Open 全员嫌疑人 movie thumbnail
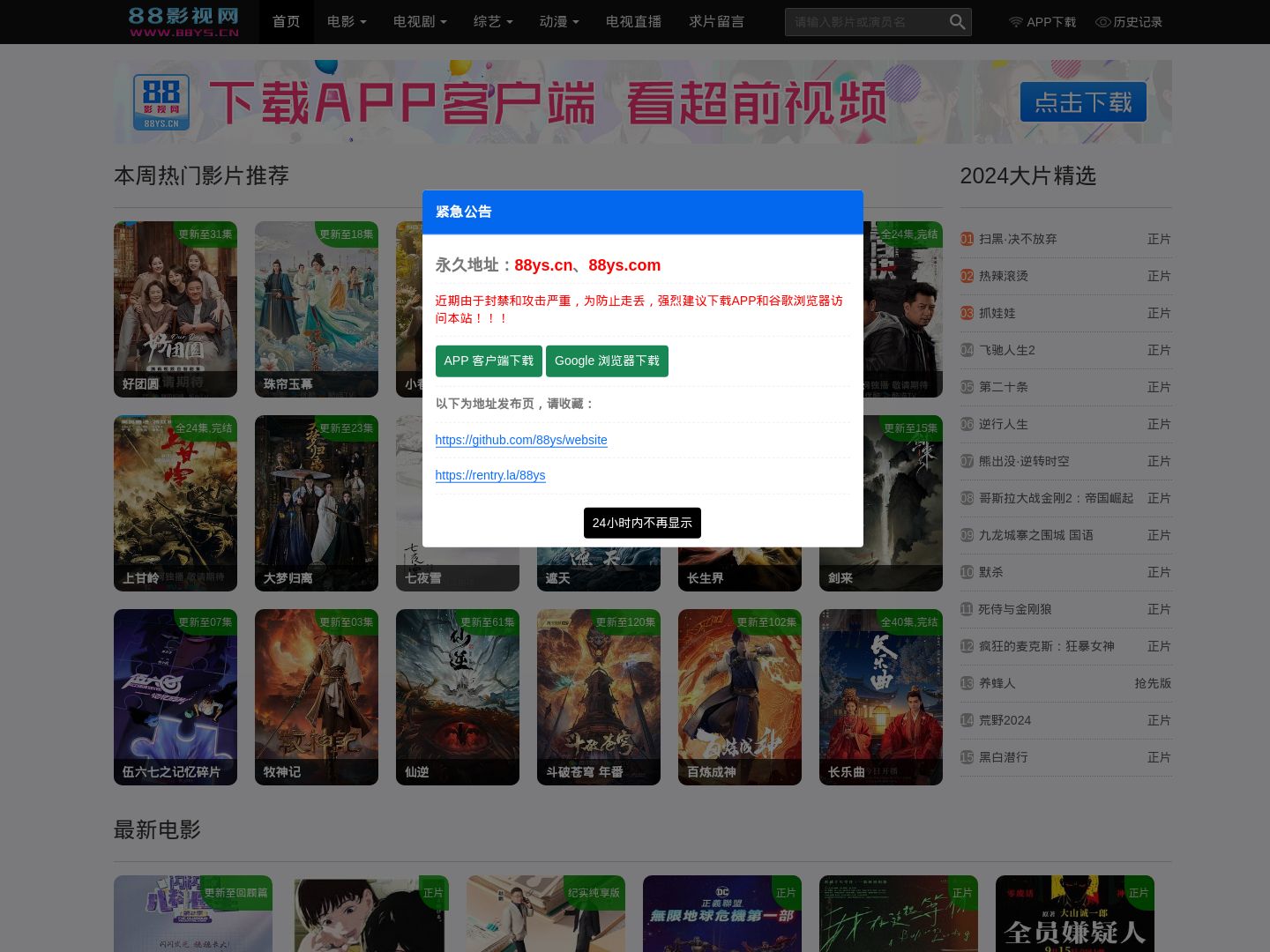The width and height of the screenshot is (1270, 952). [1075, 913]
